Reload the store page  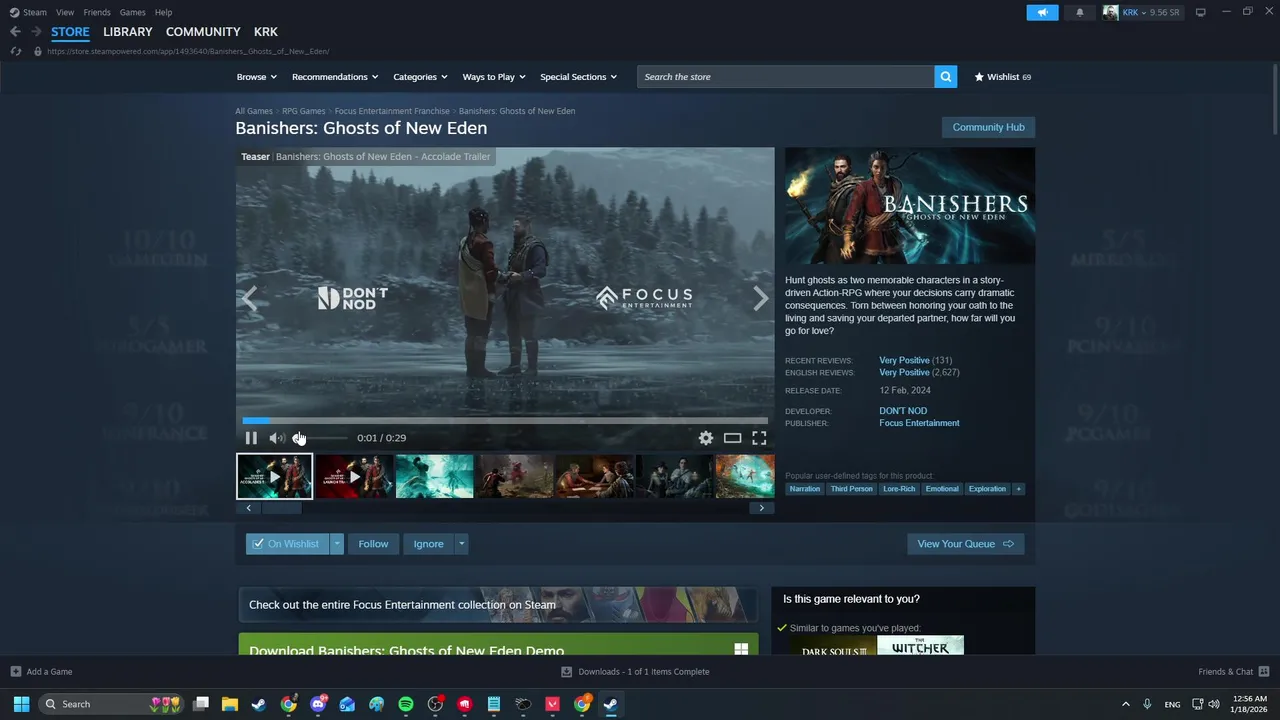click(15, 51)
